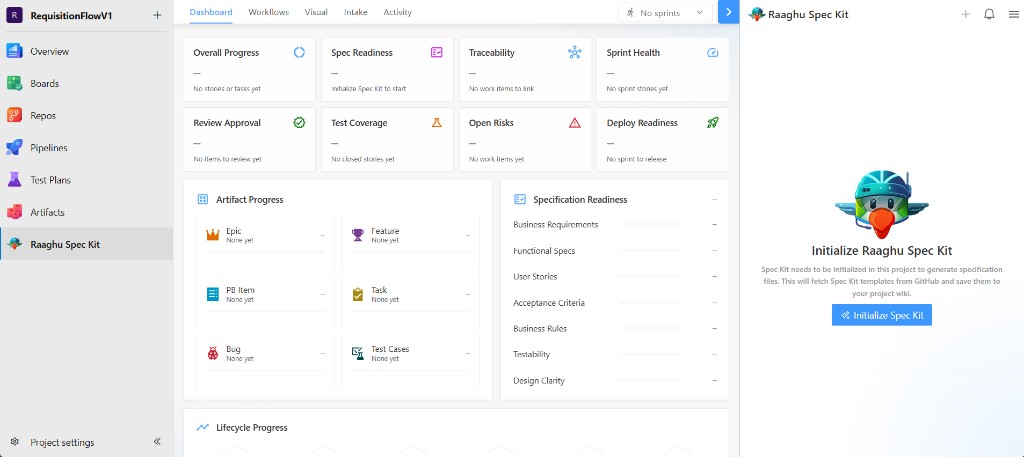The height and width of the screenshot is (457, 1024).
Task: Click the RequisitionFlowV1 project avatar
Action: [x=14, y=15]
